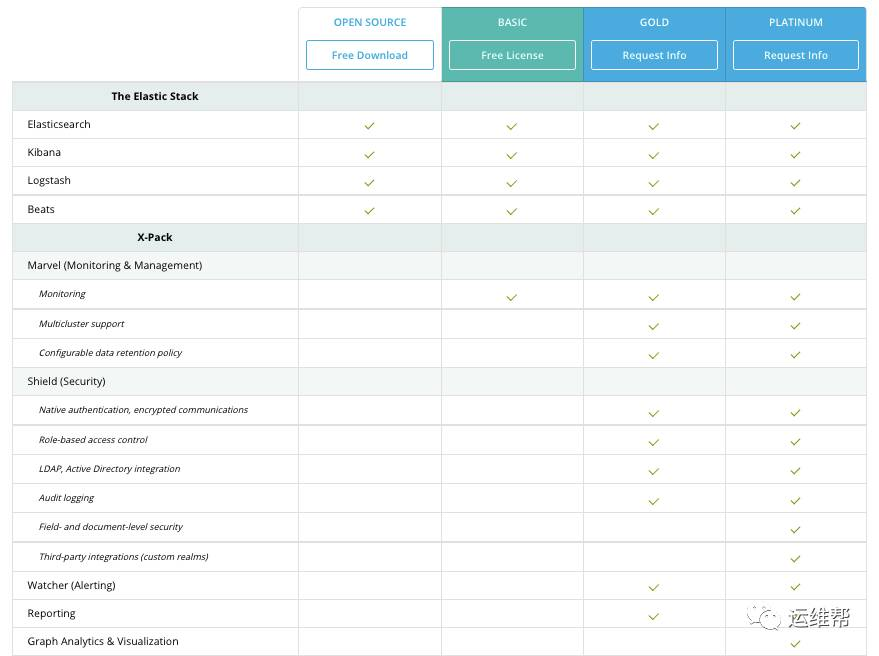
Task: Expand the Shield (Security) row
Action: pyautogui.click(x=66, y=381)
